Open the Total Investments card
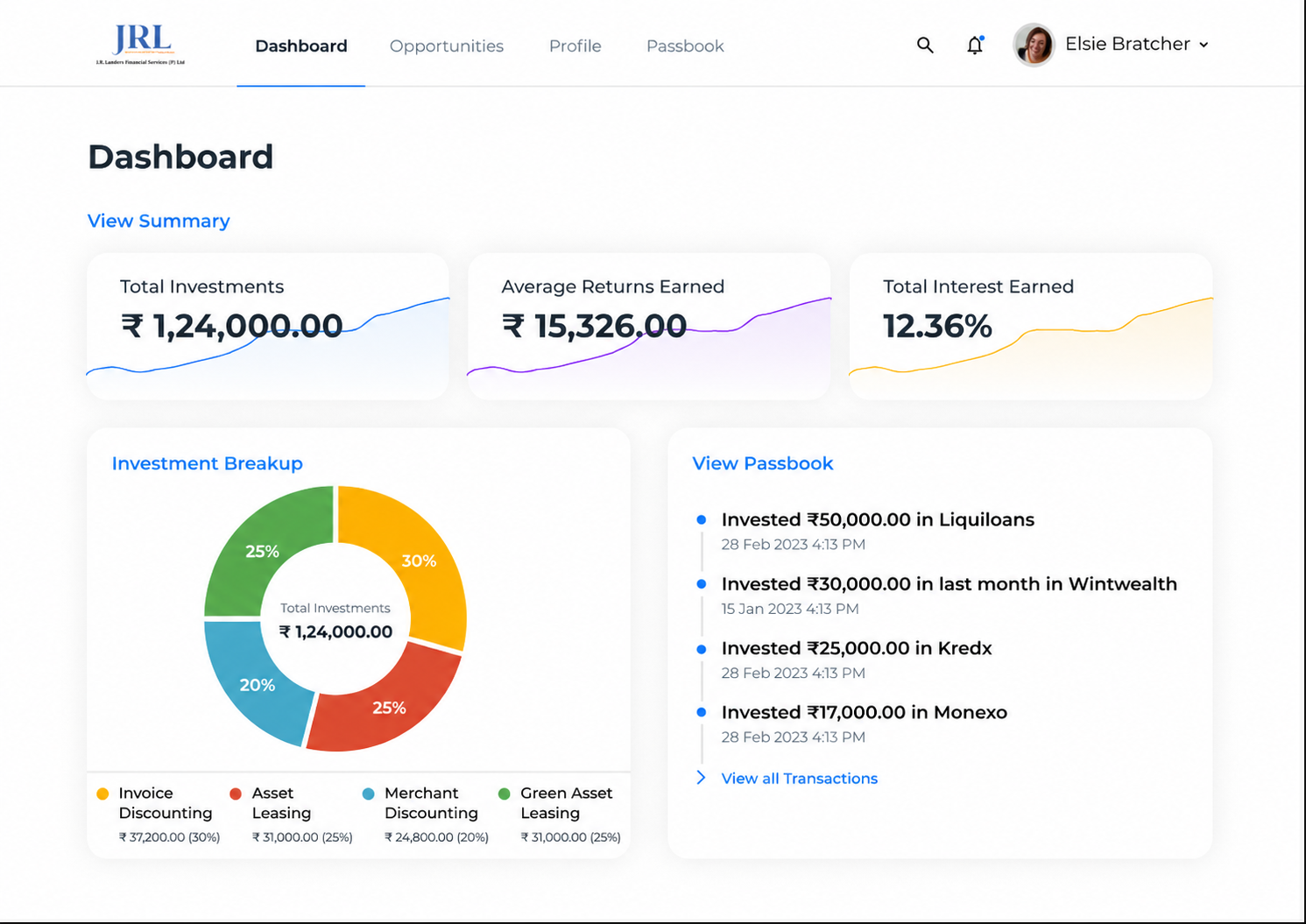1306x924 pixels. (x=268, y=327)
